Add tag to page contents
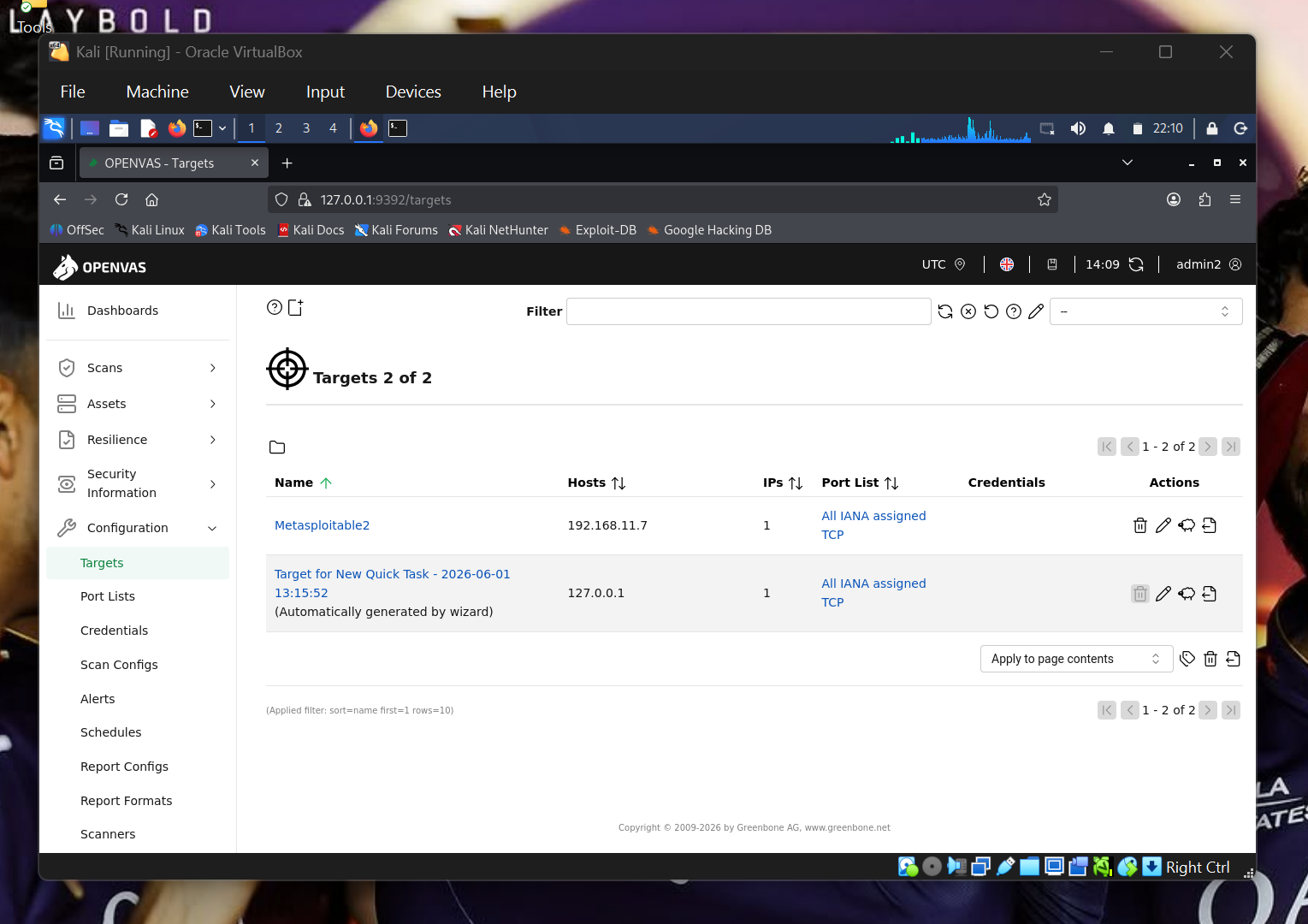 tap(1187, 659)
